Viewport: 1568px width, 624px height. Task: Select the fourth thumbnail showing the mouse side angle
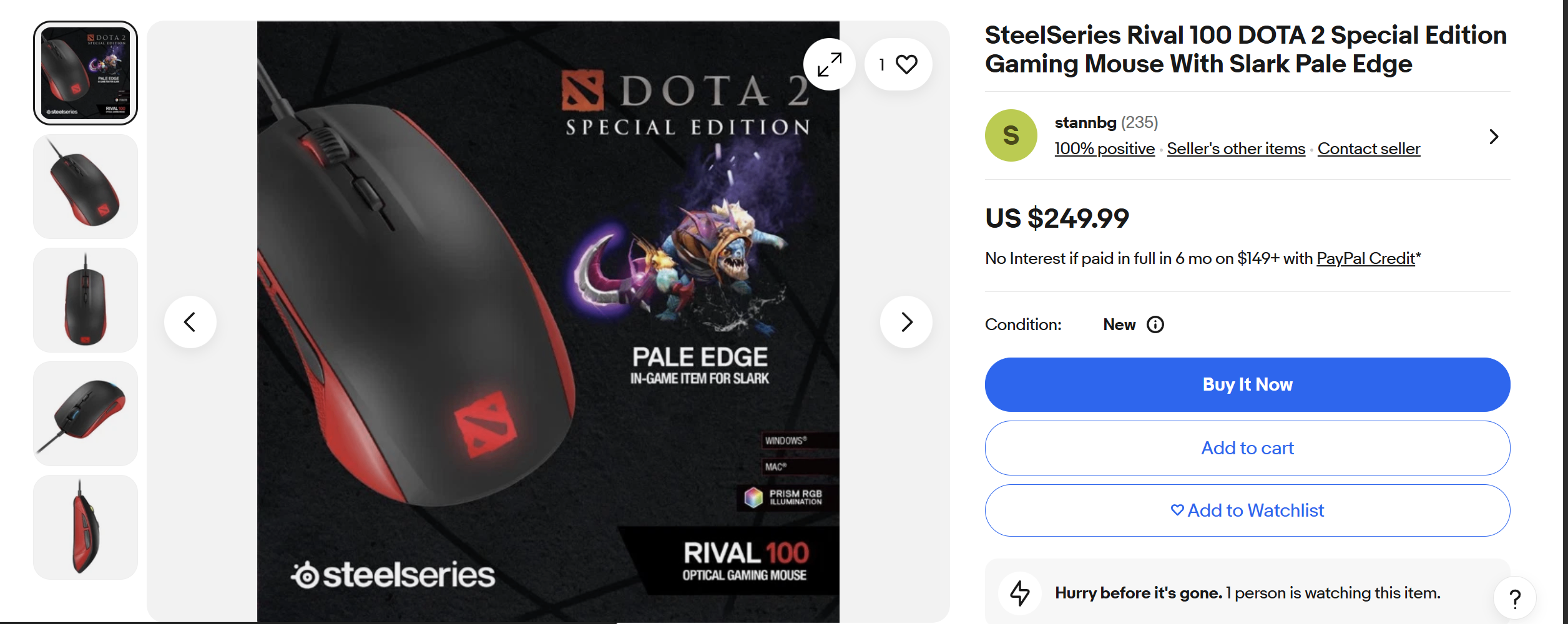(86, 414)
